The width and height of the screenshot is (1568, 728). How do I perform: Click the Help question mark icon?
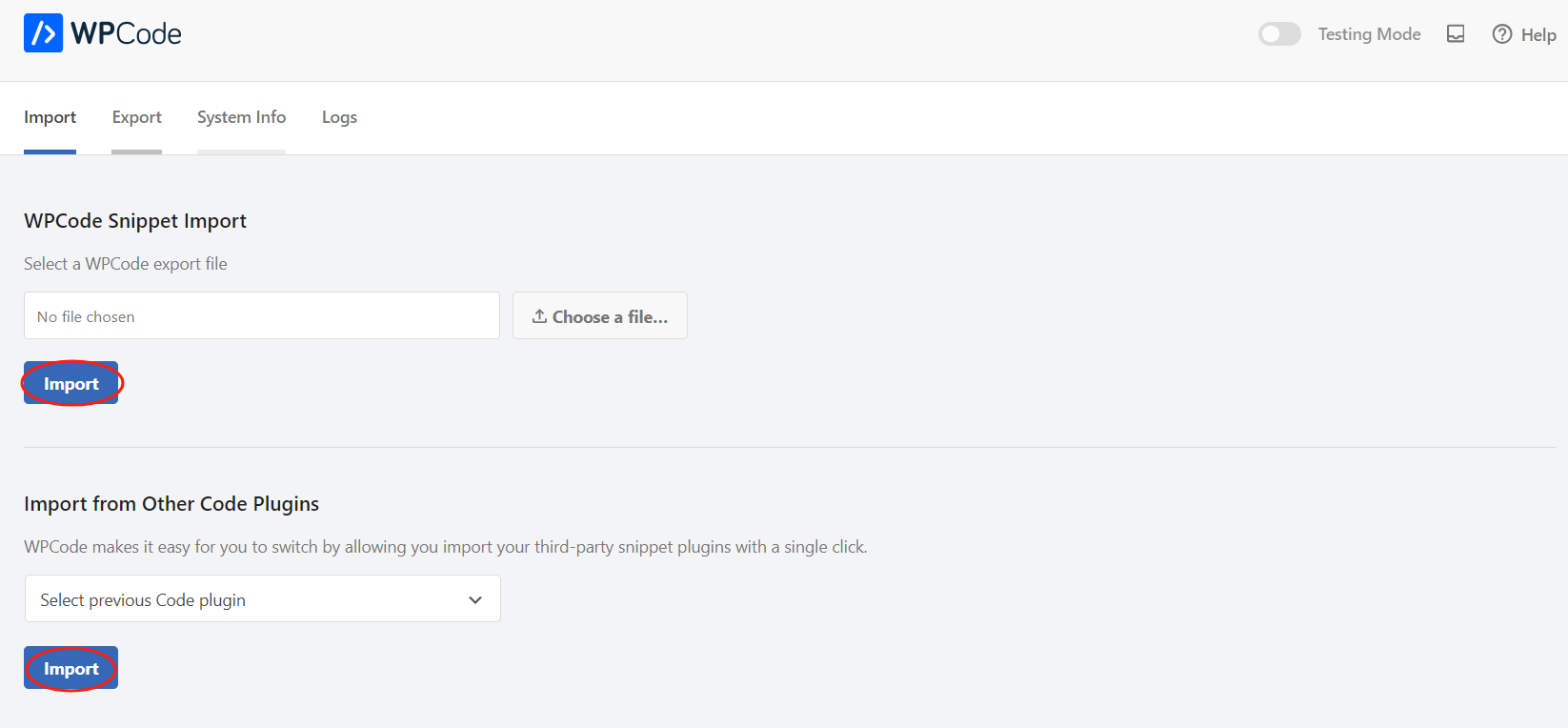pos(1502,34)
